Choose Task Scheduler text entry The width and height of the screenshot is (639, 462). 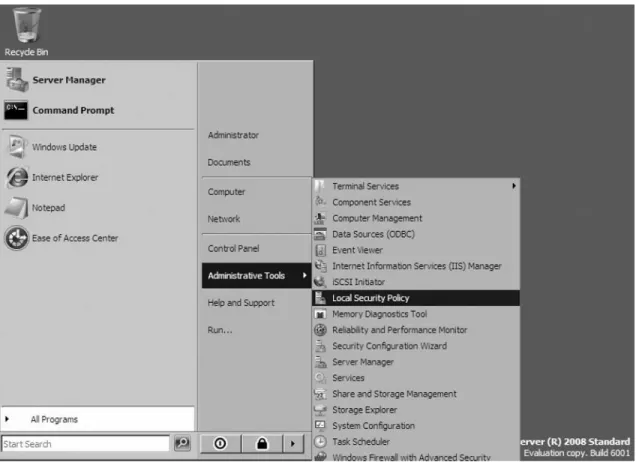coord(361,442)
